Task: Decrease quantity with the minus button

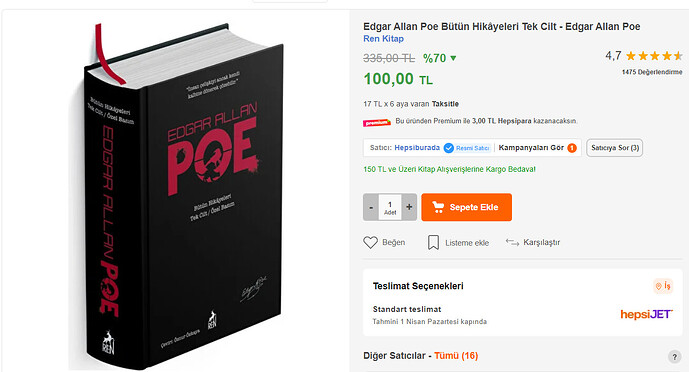Action: pyautogui.click(x=371, y=207)
